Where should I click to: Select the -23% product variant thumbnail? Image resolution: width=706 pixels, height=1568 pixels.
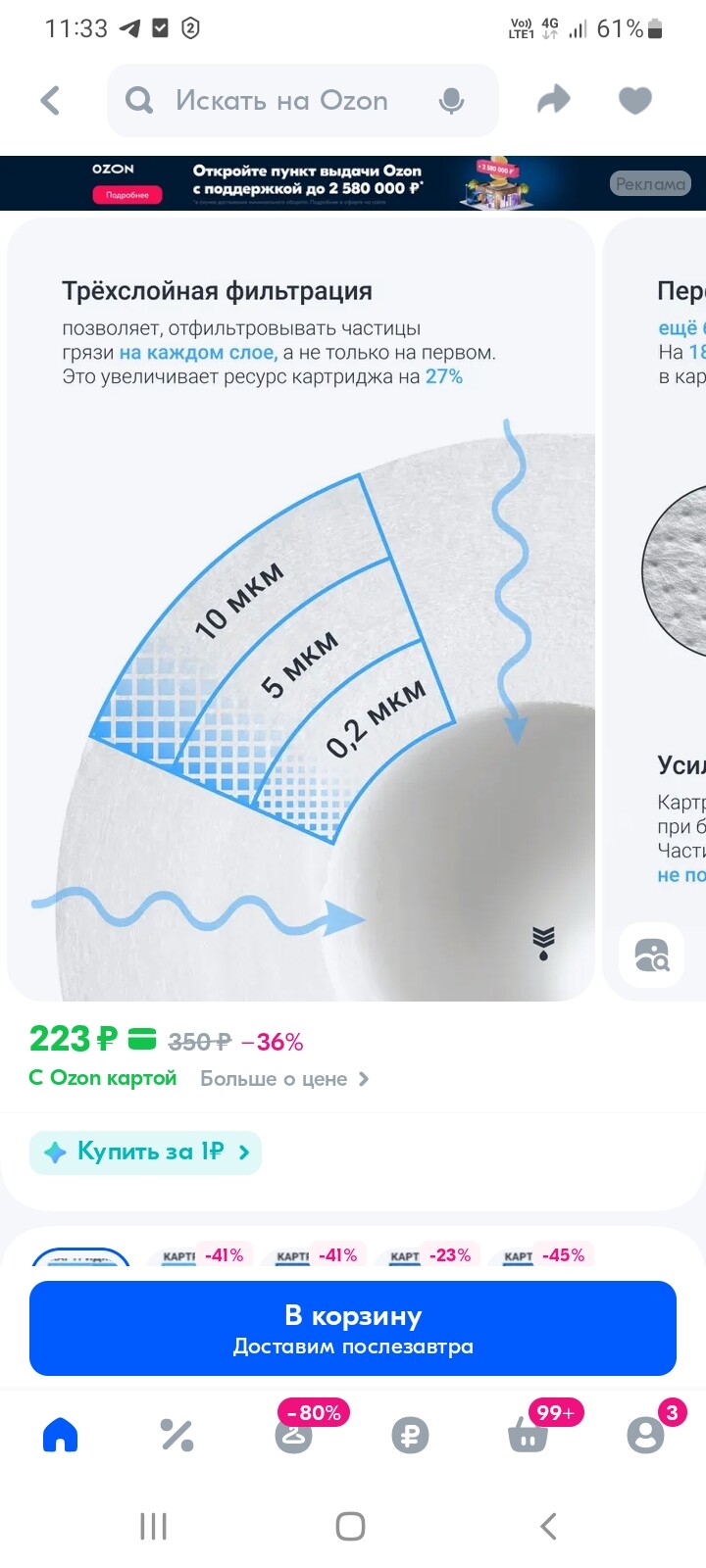pos(429,1254)
